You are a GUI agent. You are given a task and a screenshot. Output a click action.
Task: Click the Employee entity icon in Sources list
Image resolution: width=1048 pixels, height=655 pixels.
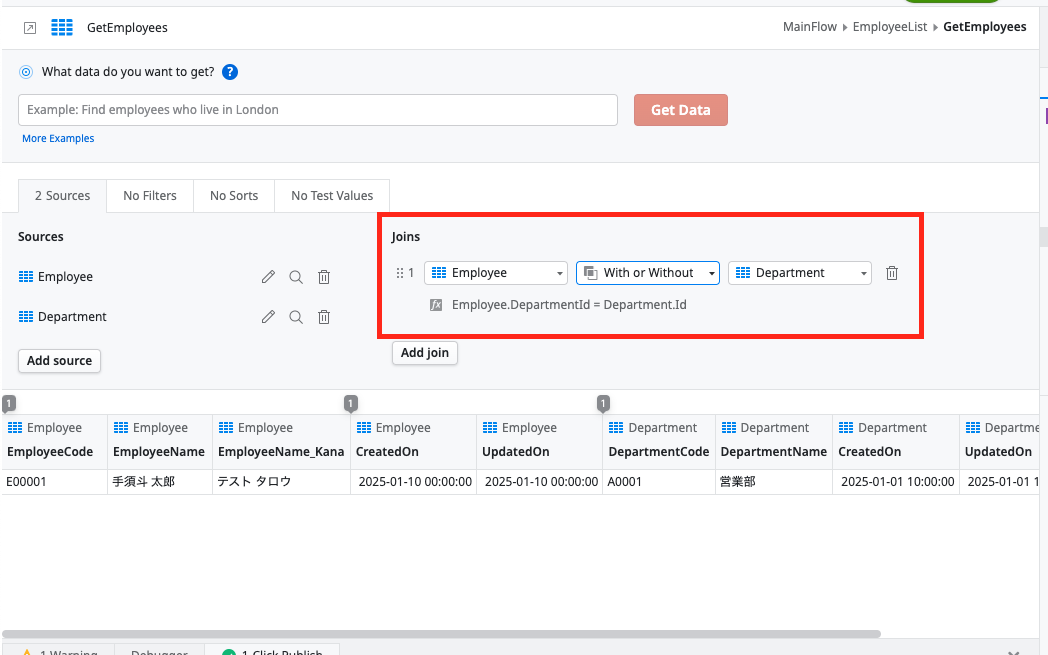[25, 277]
